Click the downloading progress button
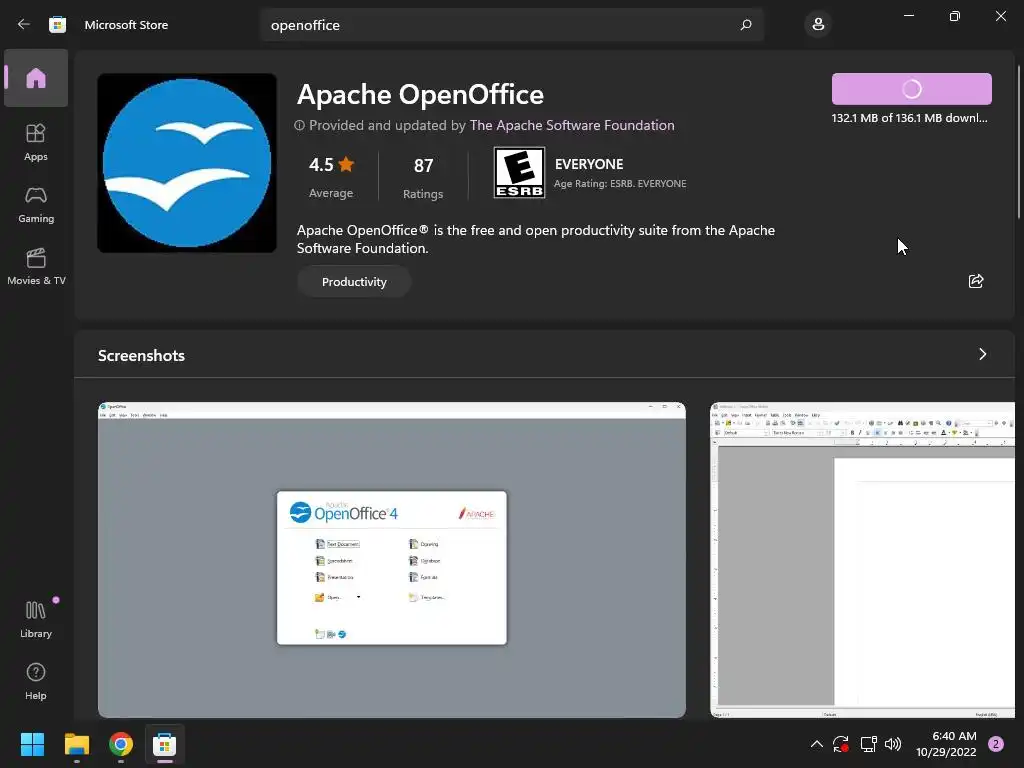 912,89
